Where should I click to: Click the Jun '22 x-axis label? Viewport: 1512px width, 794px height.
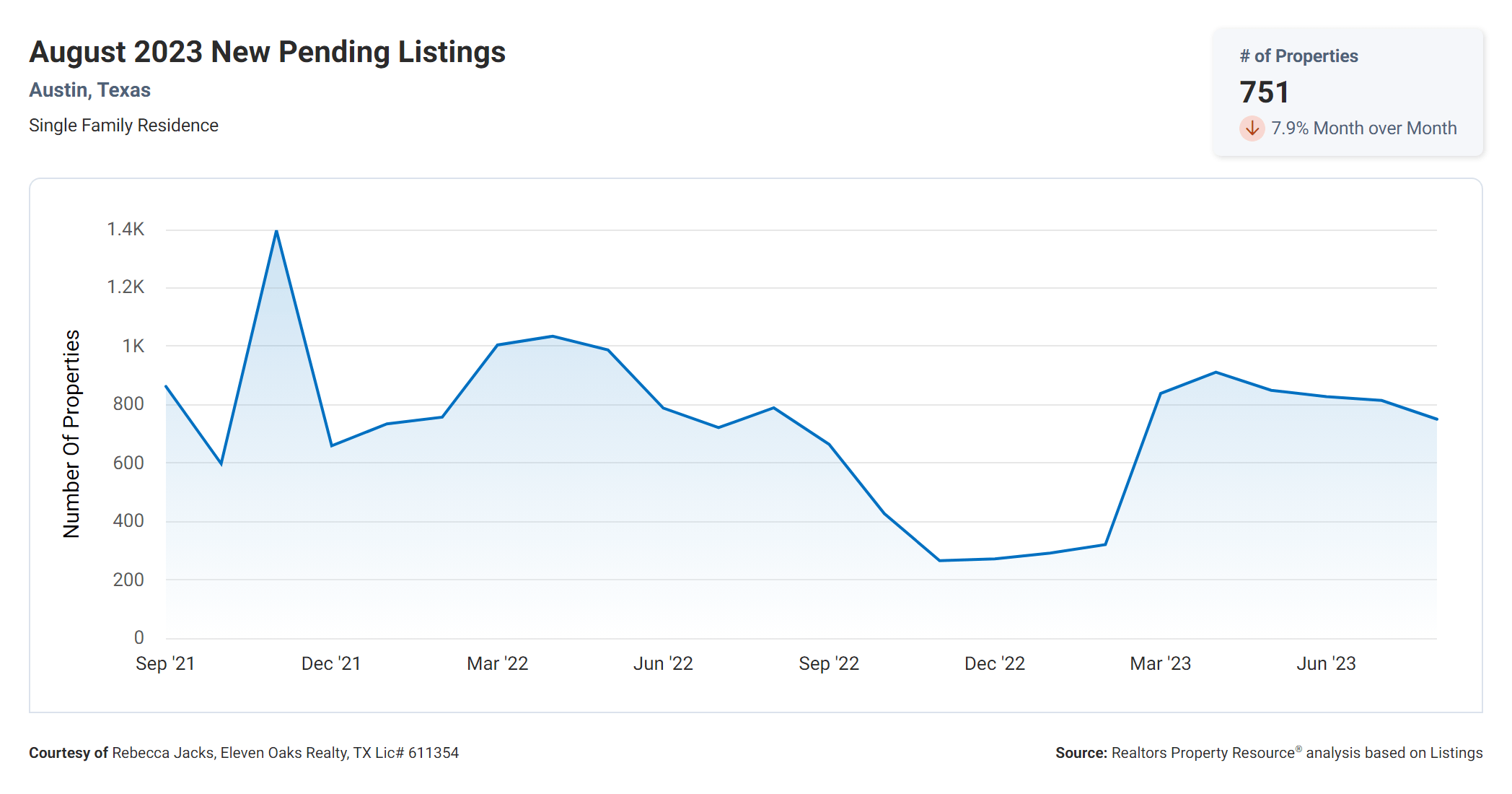click(x=663, y=663)
